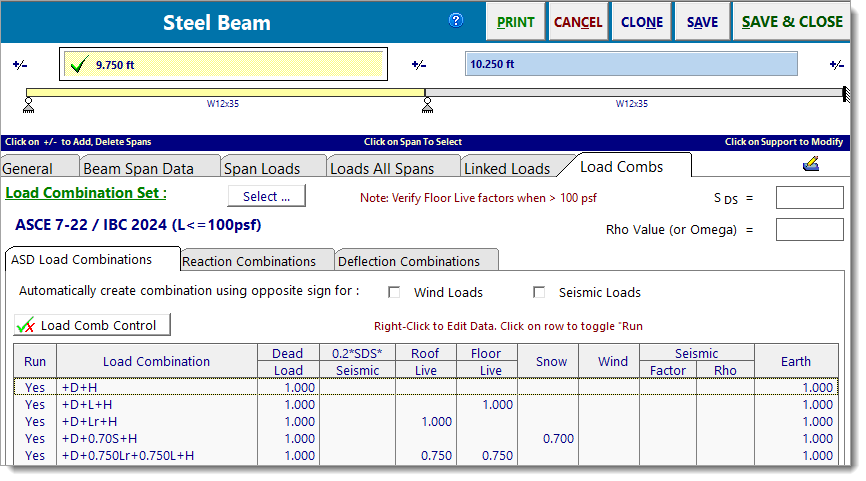Image resolution: width=866 pixels, height=481 pixels.
Task: Click Roof Live 0.750 value
Action: click(x=436, y=456)
